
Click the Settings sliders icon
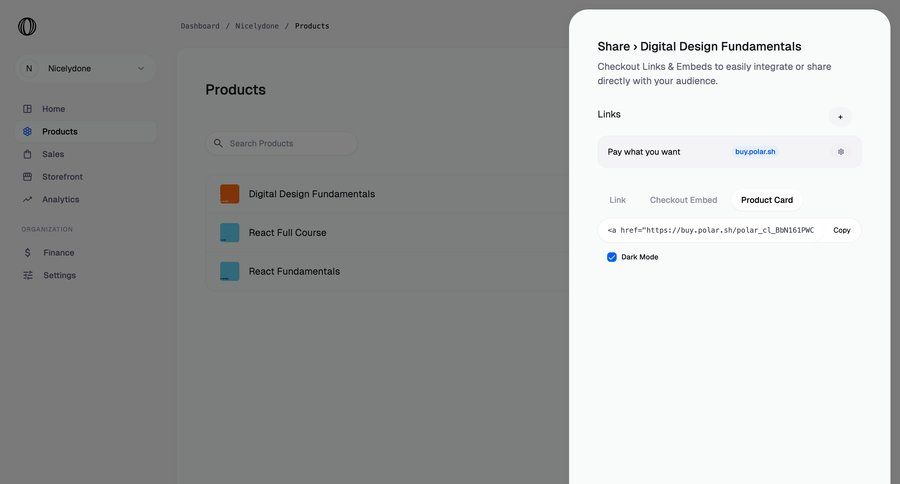(x=28, y=275)
